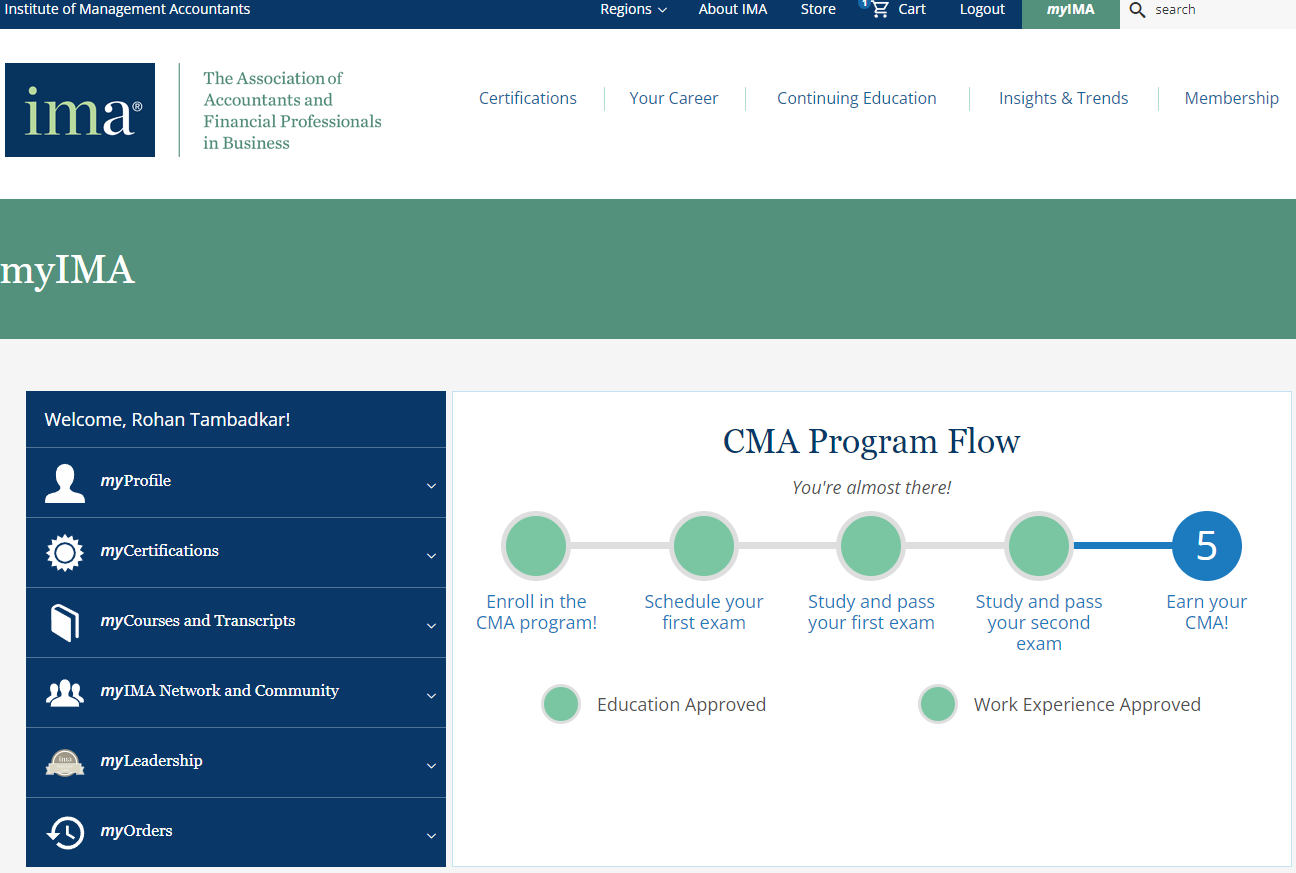This screenshot has width=1296, height=873.
Task: Open the shopping cart icon
Action: [x=880, y=10]
